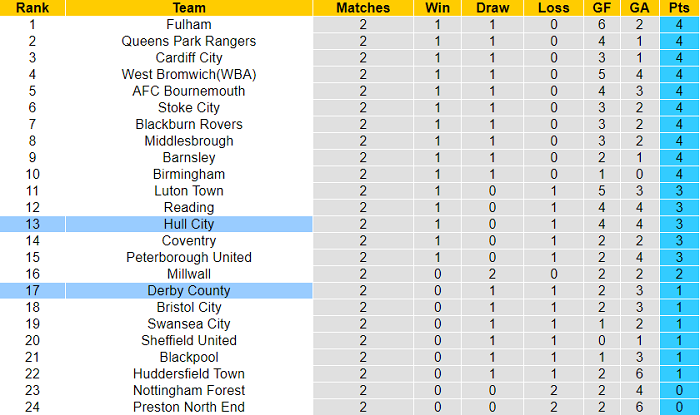Click Millwall's points cell showing 2
The width and height of the screenshot is (700, 415).
click(x=679, y=274)
